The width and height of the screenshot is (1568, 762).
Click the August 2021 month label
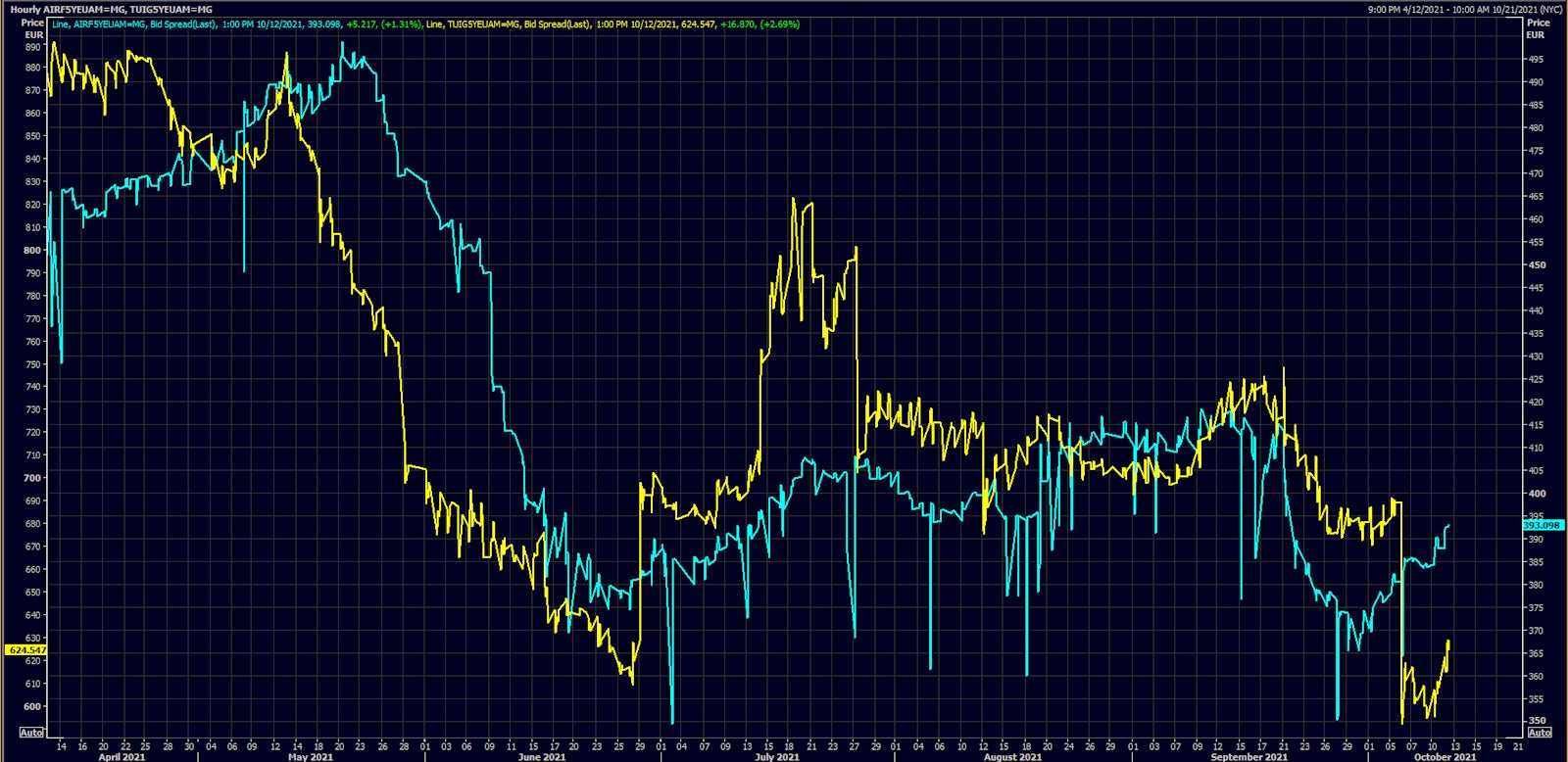[x=1012, y=756]
